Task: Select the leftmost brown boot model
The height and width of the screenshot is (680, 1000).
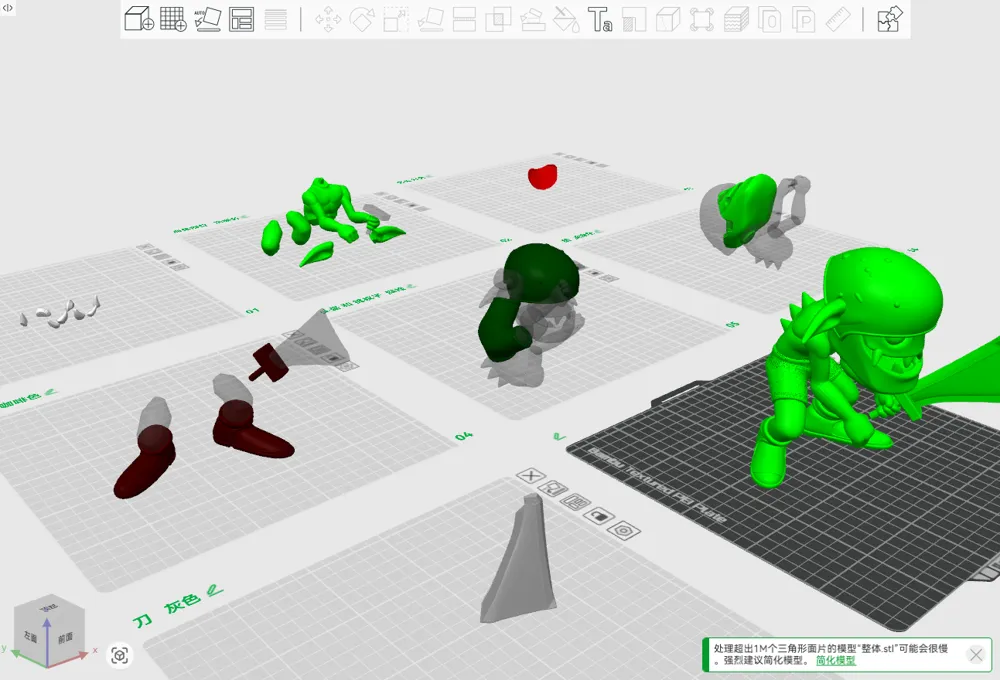Action: point(145,461)
